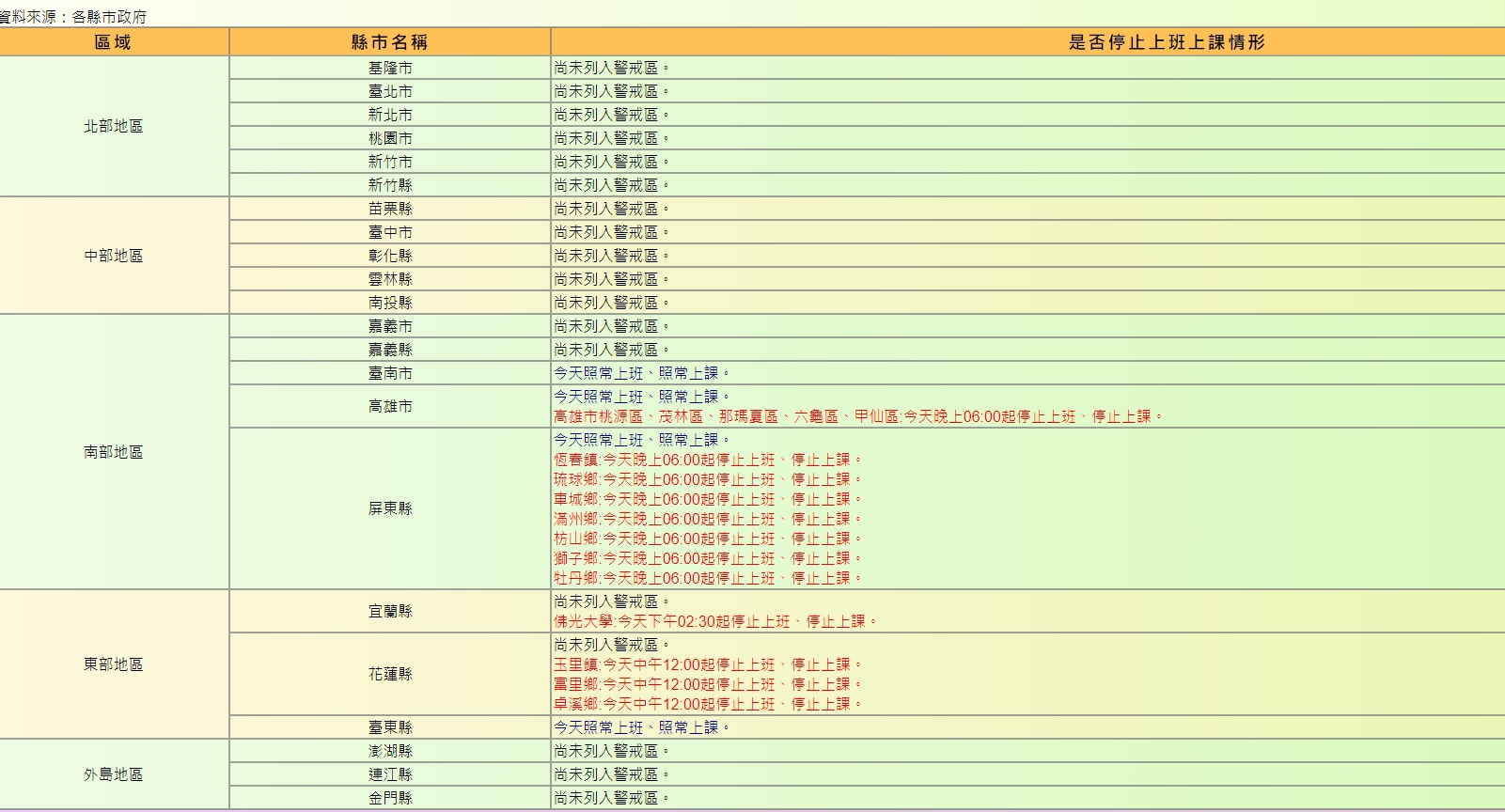Screen dimensions: 1505x812
Task: Click the 新竹縣 county name
Action: [x=390, y=185]
